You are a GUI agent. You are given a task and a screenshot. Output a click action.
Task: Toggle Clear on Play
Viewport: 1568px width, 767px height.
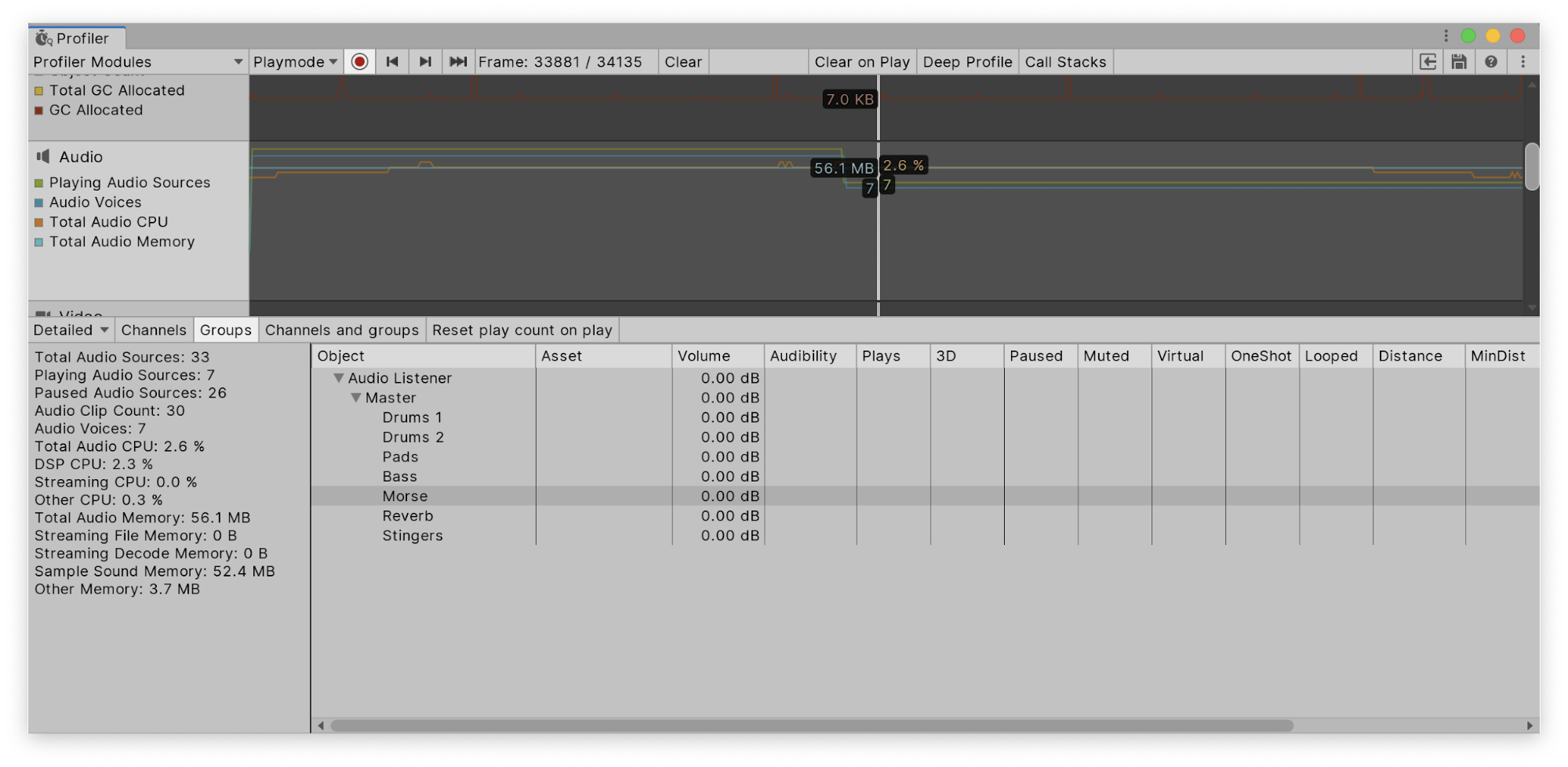pos(862,62)
